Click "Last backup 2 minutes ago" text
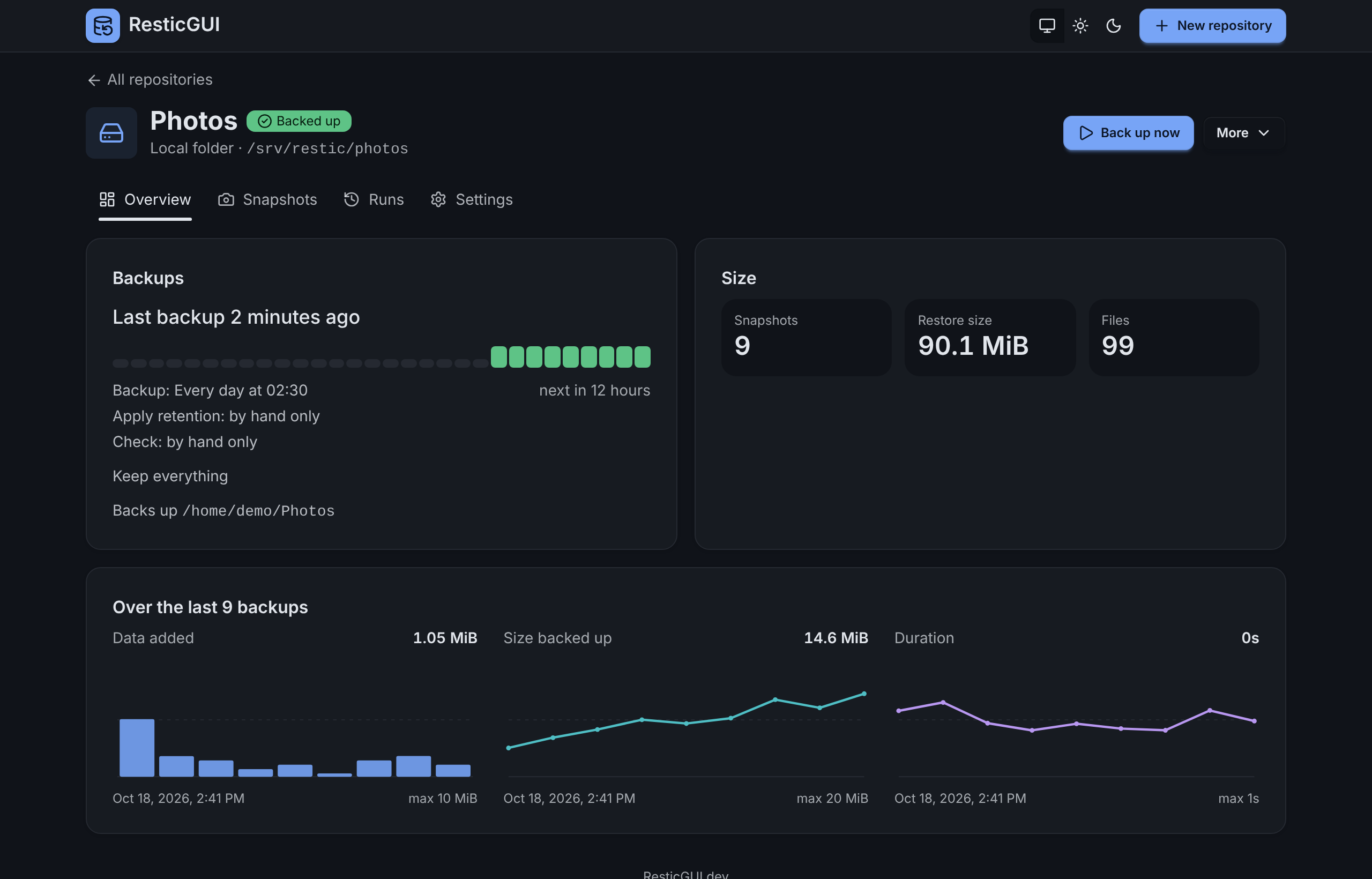The height and width of the screenshot is (879, 1372). tap(236, 317)
